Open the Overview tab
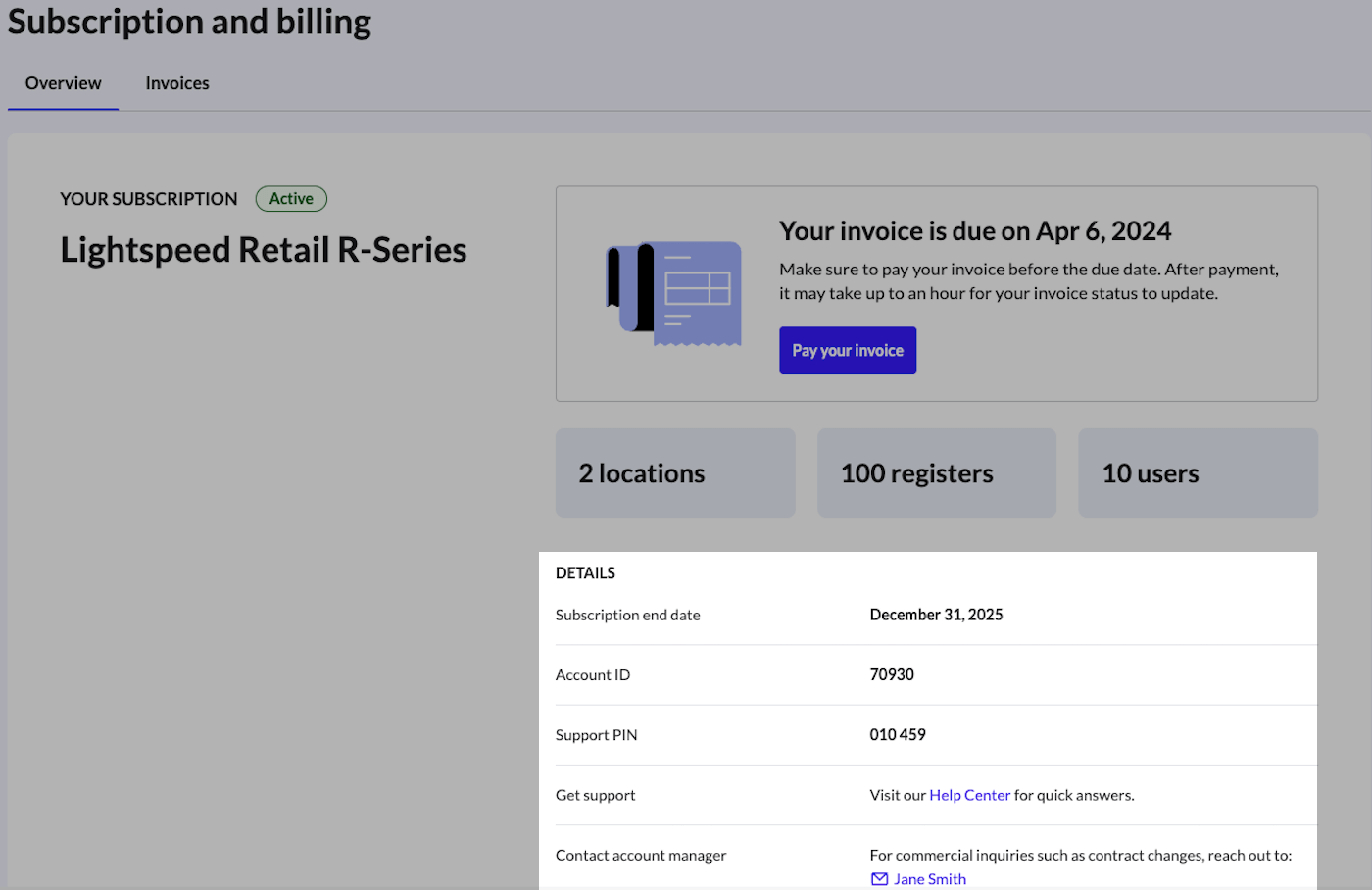Screen dimensions: 1372x890 64,83
